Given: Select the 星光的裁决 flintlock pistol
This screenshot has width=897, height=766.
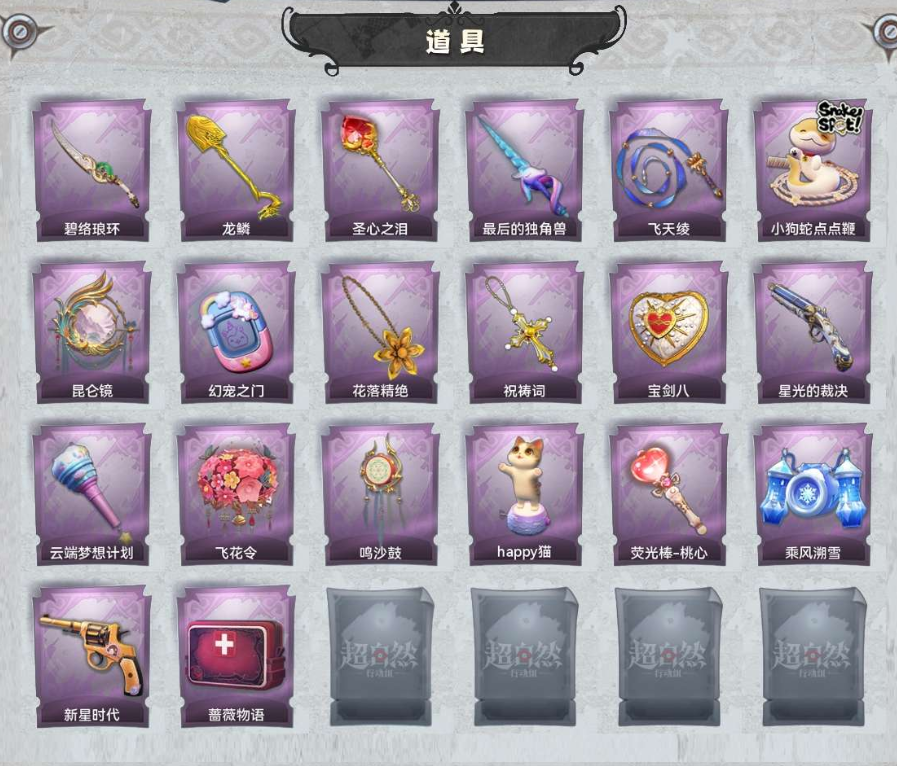Looking at the screenshot, I should tap(813, 332).
